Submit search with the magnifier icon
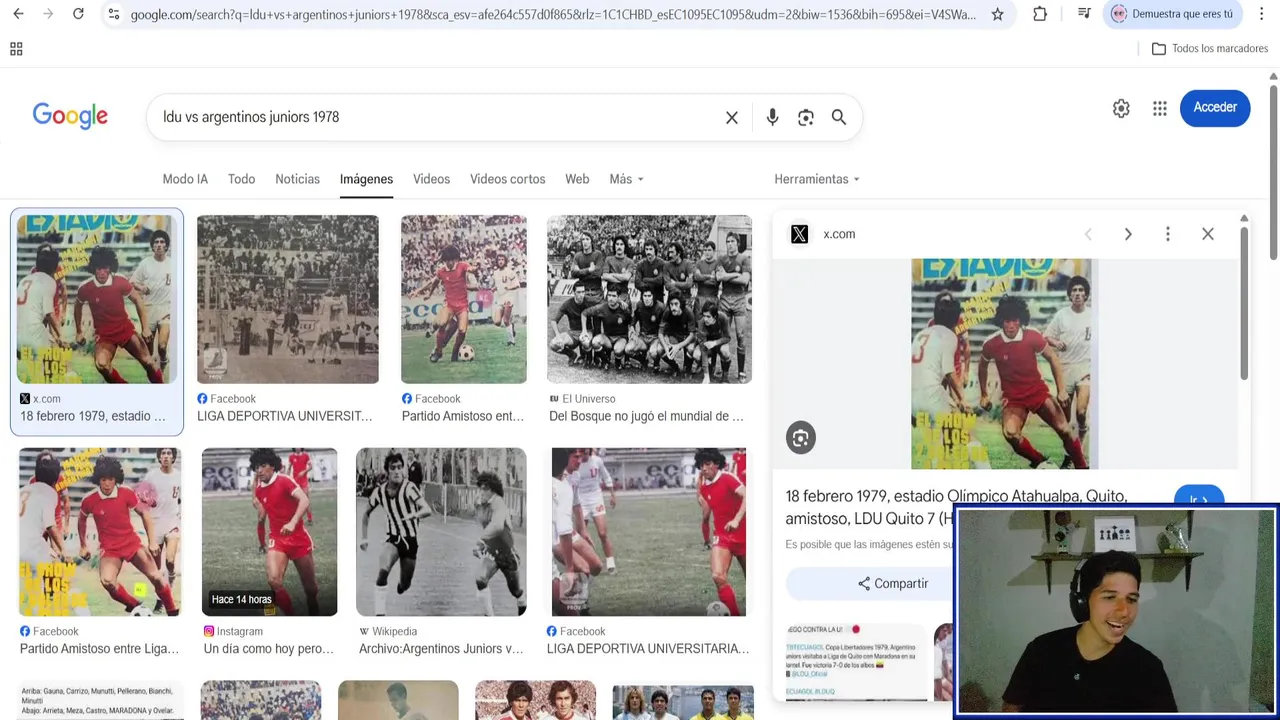This screenshot has width=1280, height=720. coord(839,118)
